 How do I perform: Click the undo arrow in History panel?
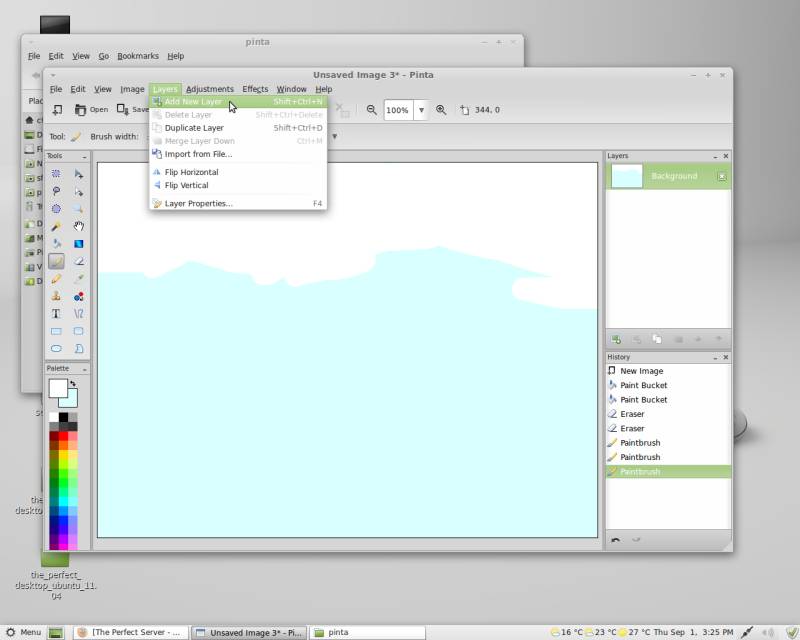click(616, 540)
